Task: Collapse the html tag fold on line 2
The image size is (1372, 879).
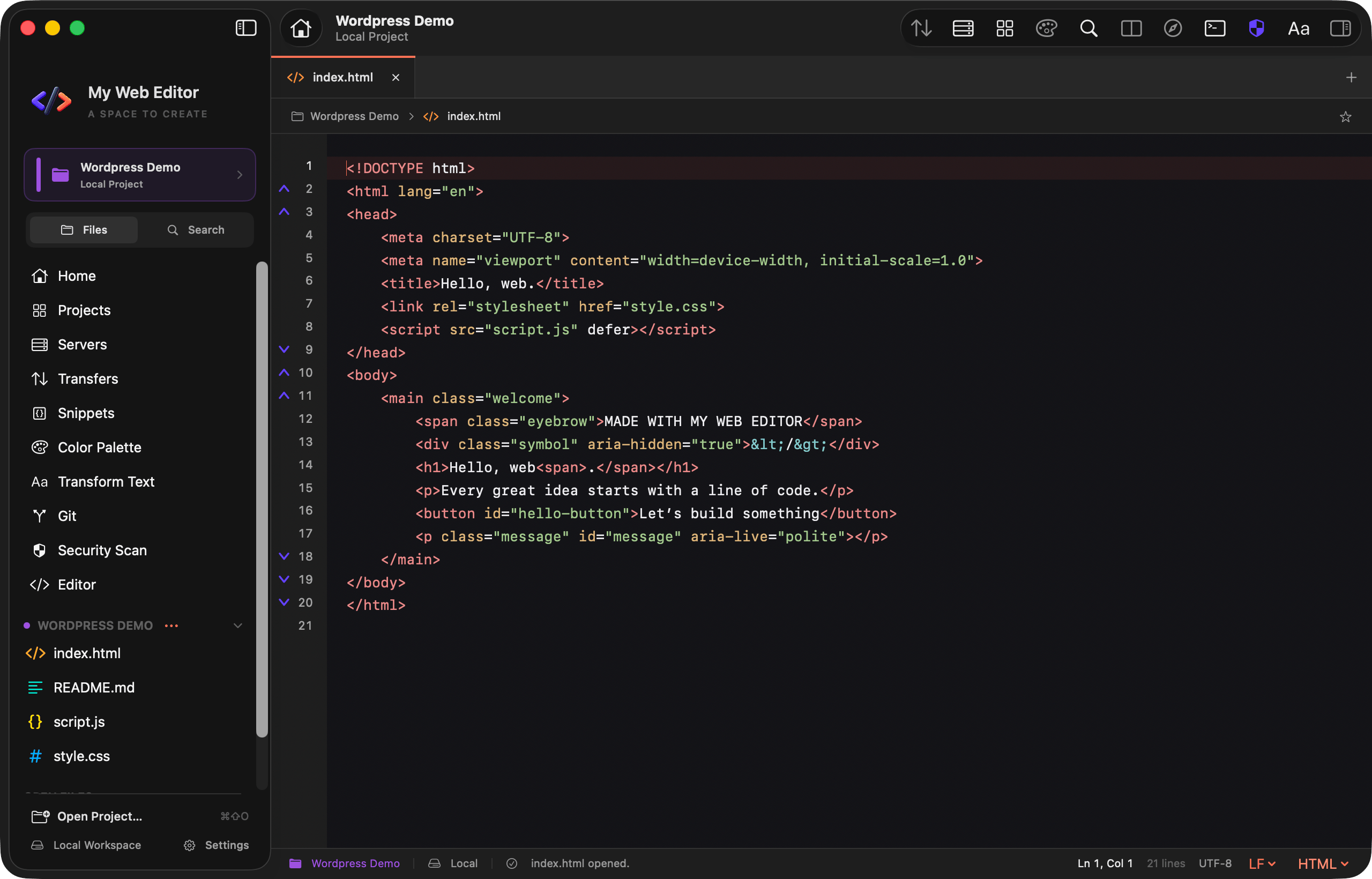Action: point(284,189)
